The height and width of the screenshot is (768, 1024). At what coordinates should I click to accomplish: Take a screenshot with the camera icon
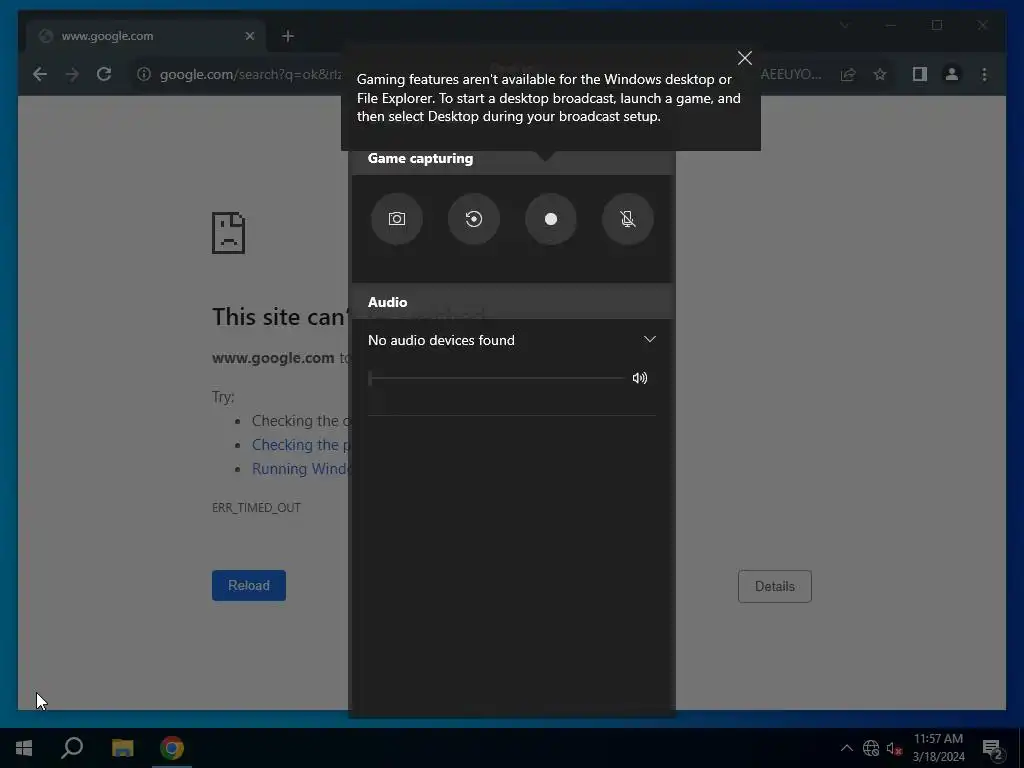396,219
